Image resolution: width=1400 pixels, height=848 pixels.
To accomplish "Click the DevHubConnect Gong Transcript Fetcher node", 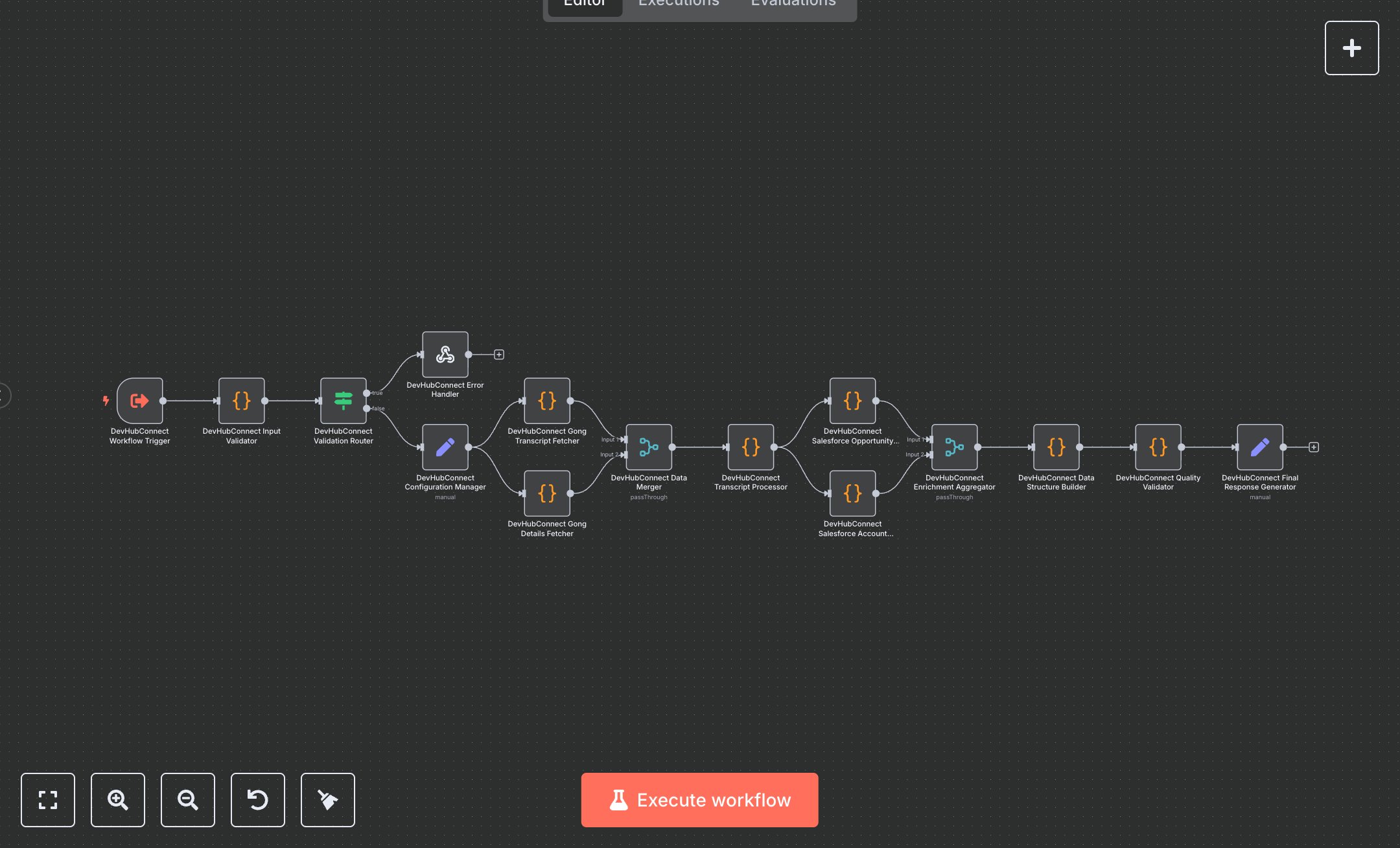I will tap(546, 401).
